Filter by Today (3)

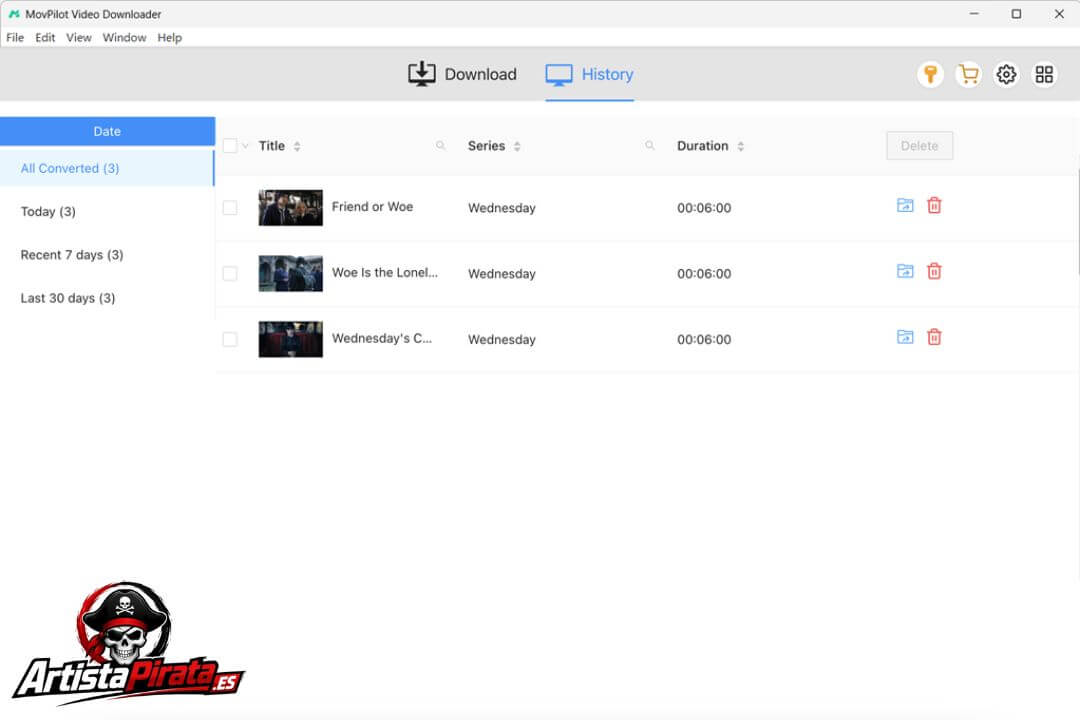pos(107,212)
